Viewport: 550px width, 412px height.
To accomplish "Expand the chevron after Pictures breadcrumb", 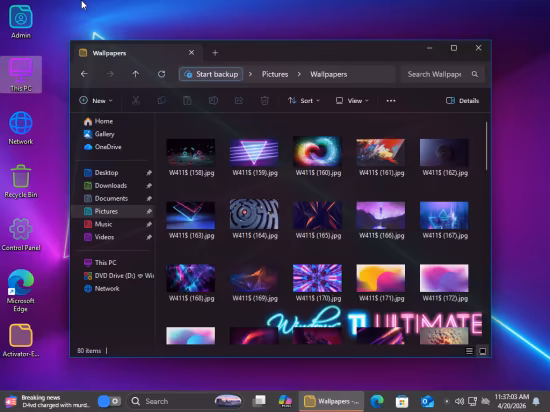I will (299, 74).
